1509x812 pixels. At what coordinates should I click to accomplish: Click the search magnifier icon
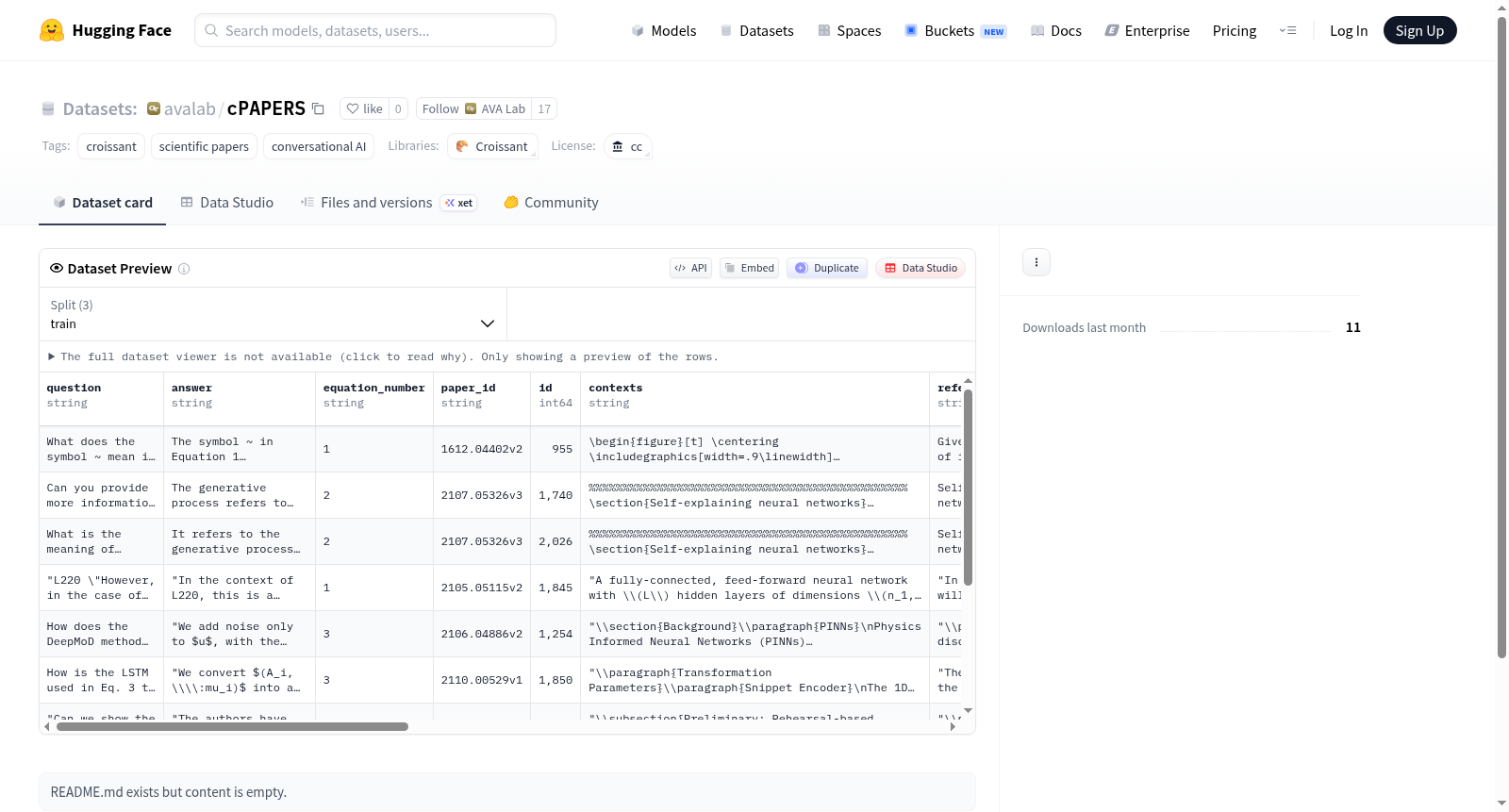click(212, 30)
